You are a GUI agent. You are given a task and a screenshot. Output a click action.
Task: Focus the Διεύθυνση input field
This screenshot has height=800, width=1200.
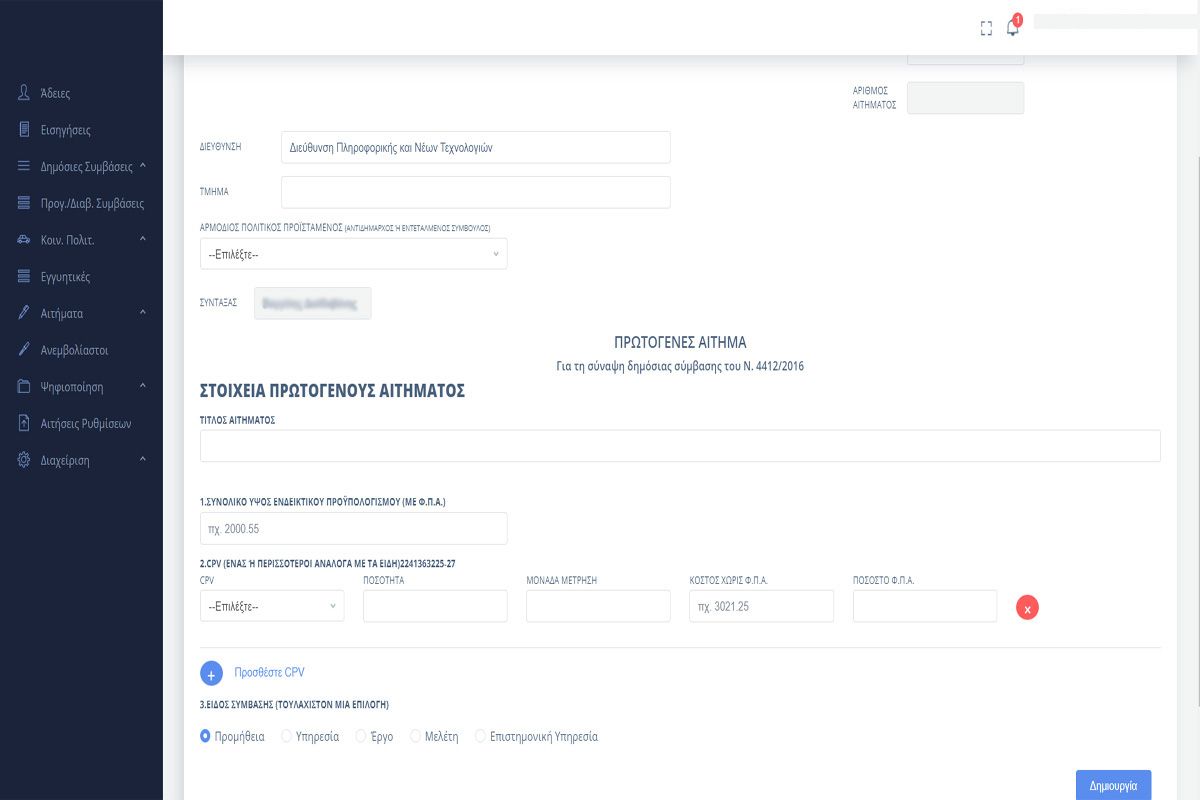coord(476,147)
